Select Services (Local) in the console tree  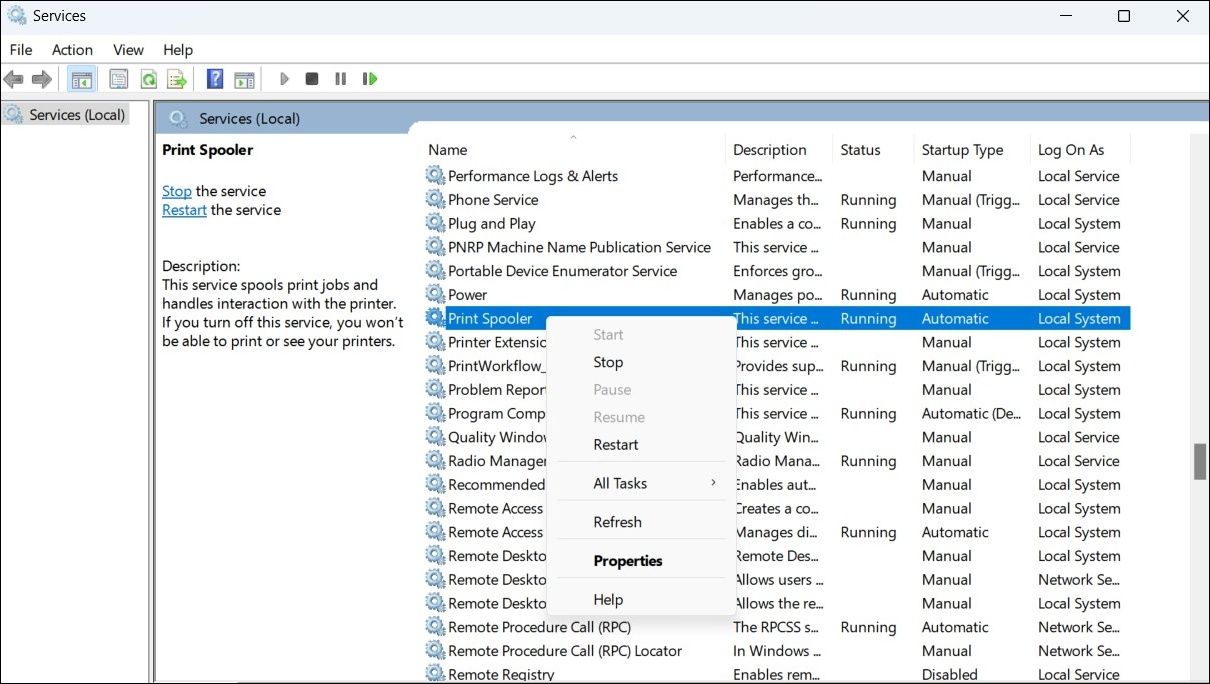click(x=76, y=115)
